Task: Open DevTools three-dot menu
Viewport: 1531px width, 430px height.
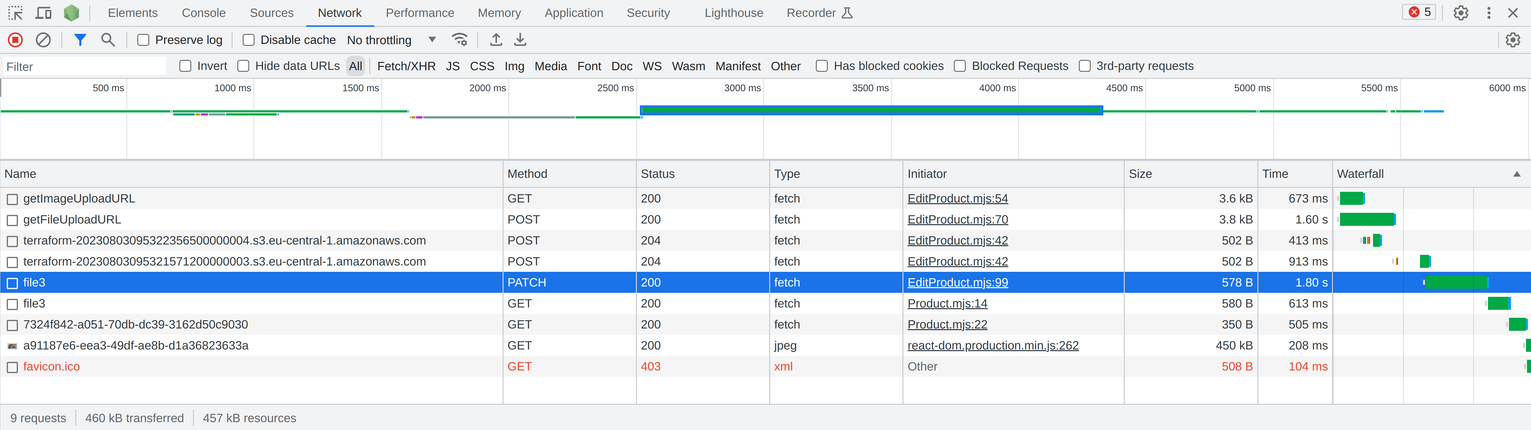Action: [1489, 13]
